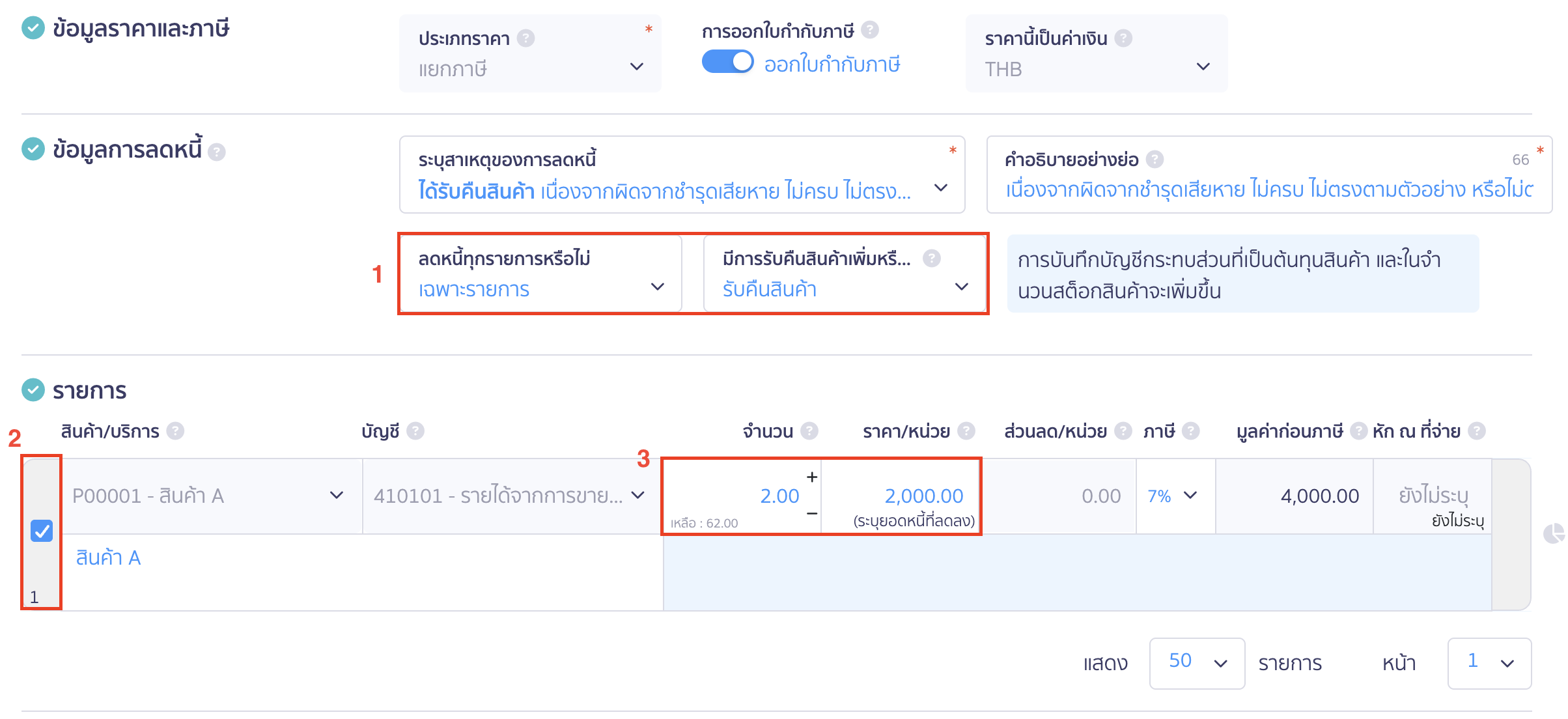Screen dimensions: 1568x719
Task: Open the 7% tax dropdown
Action: pyautogui.click(x=1175, y=496)
